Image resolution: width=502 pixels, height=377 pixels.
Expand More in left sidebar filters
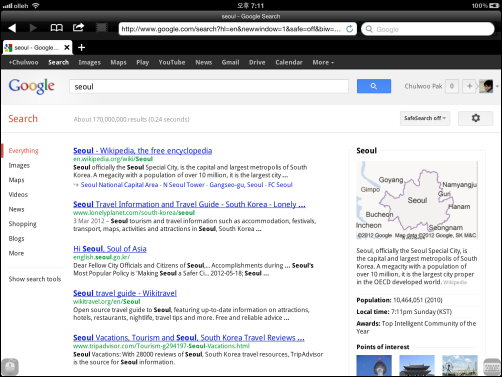click(x=16, y=253)
